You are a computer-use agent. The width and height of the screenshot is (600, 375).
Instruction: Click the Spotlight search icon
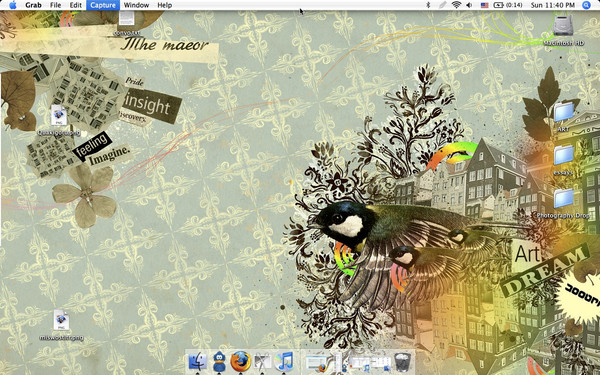pos(586,5)
